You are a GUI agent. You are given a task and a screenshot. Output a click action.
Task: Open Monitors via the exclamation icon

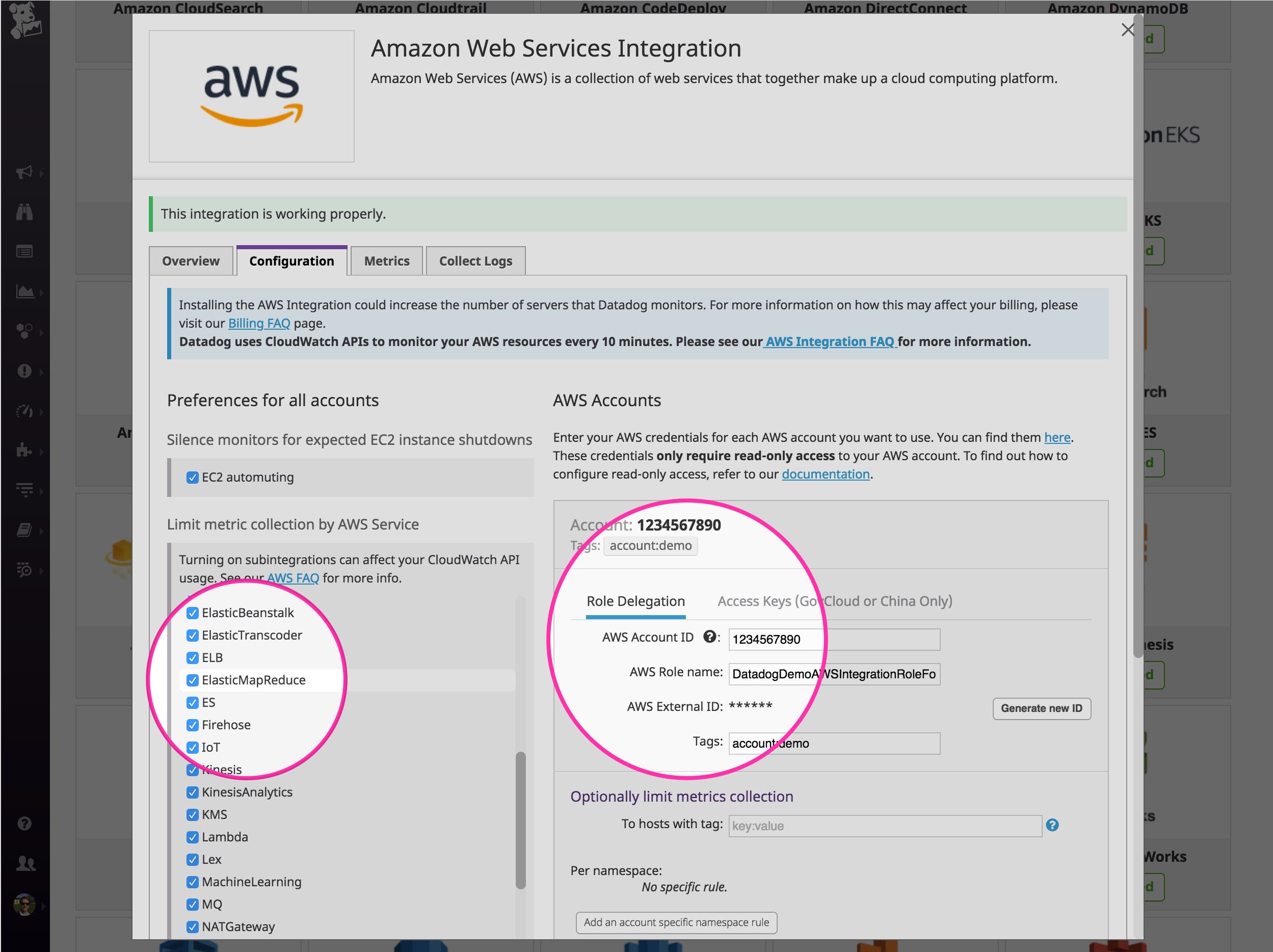click(25, 371)
